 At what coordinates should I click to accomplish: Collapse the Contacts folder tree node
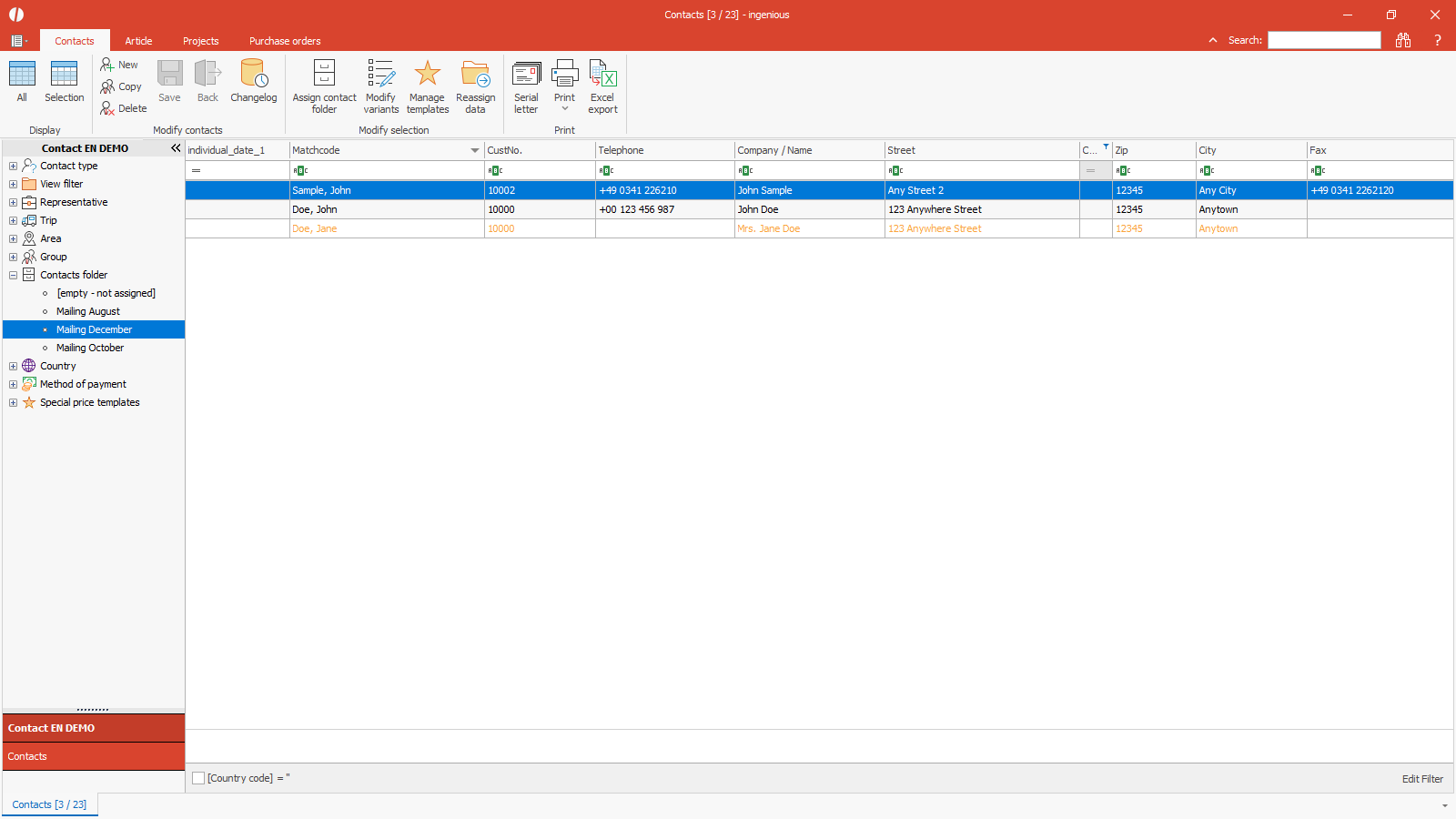(x=13, y=275)
